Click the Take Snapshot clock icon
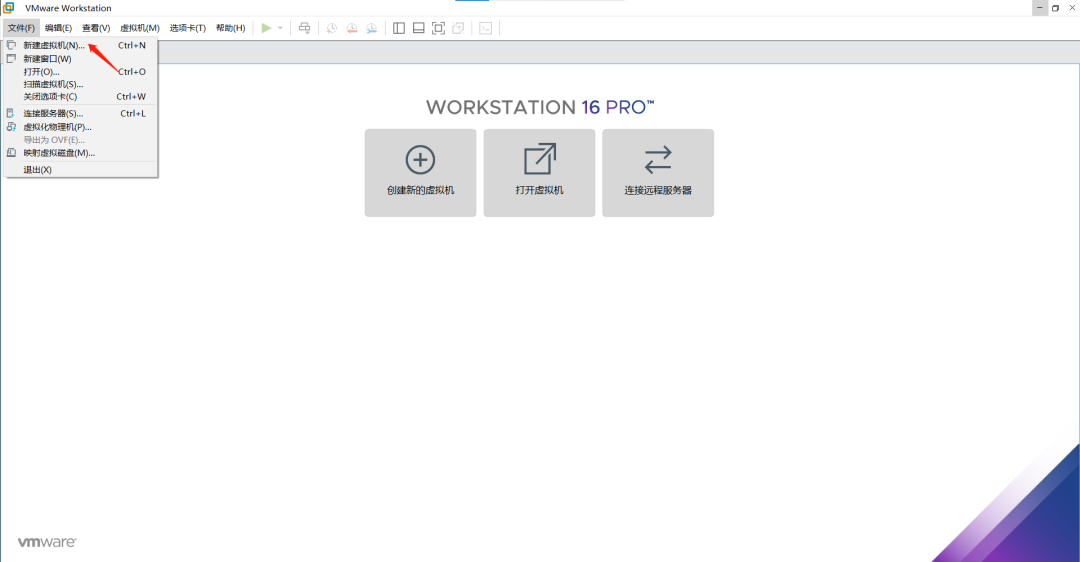 tap(331, 28)
